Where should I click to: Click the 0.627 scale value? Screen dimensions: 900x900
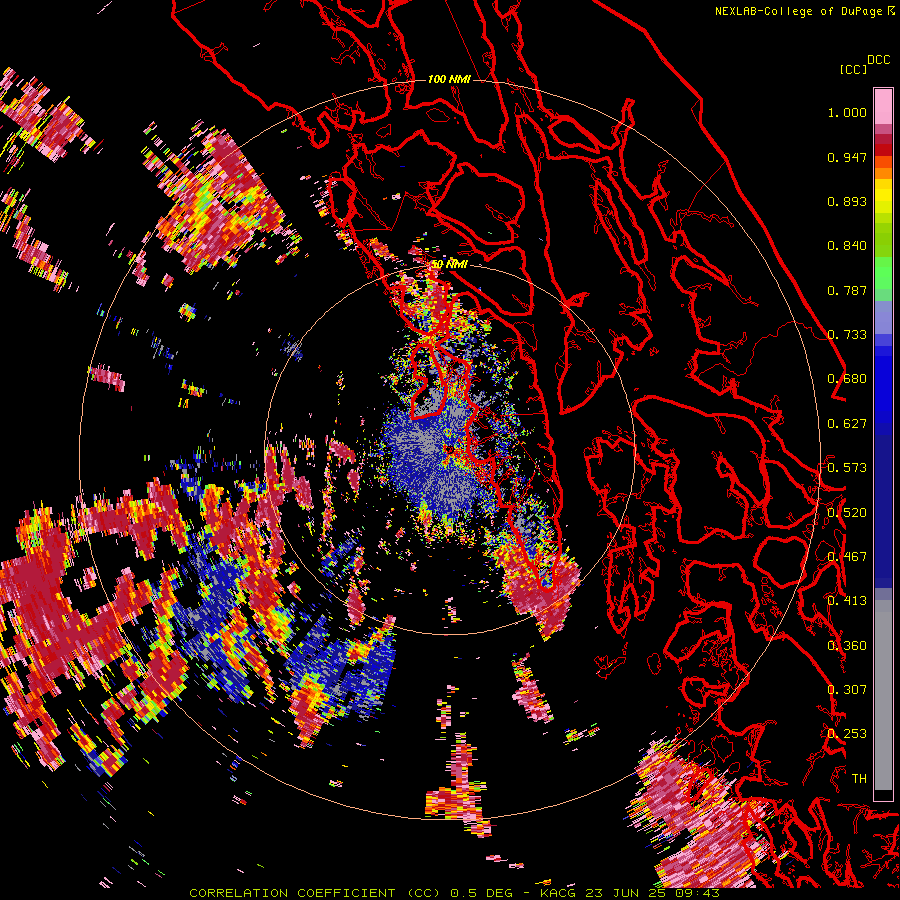tap(847, 424)
